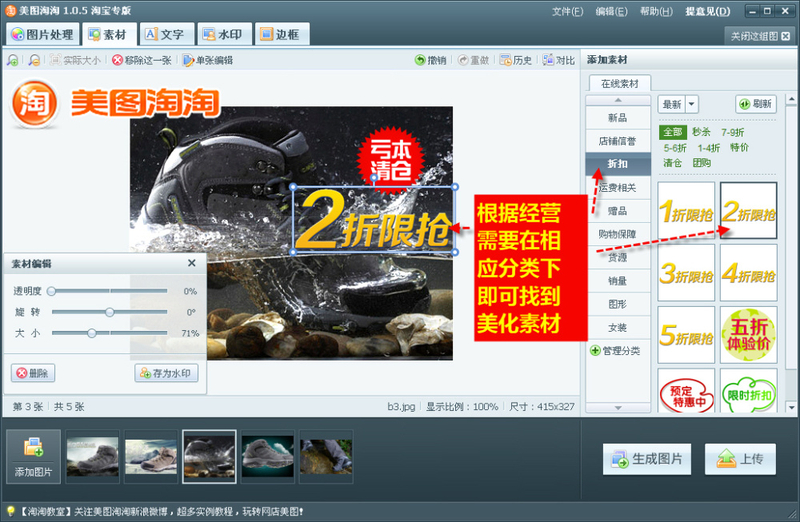Select the 5-6折 filter tag
This screenshot has width=800, height=522.
[x=674, y=148]
